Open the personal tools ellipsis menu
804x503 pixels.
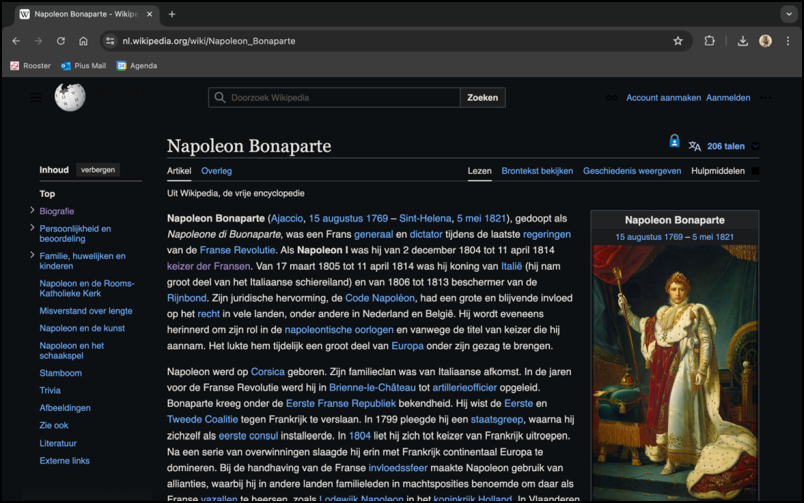(x=766, y=97)
